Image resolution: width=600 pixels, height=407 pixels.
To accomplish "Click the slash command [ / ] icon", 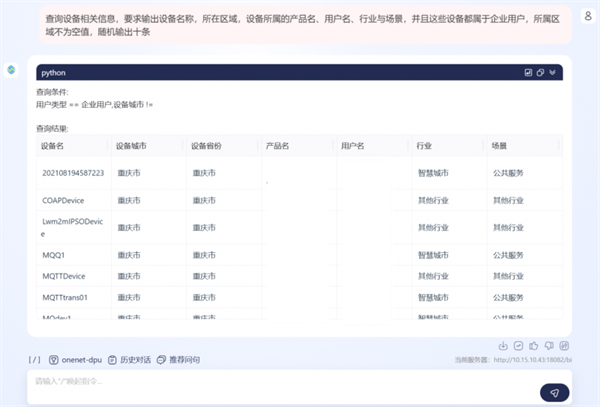I will [x=34, y=360].
